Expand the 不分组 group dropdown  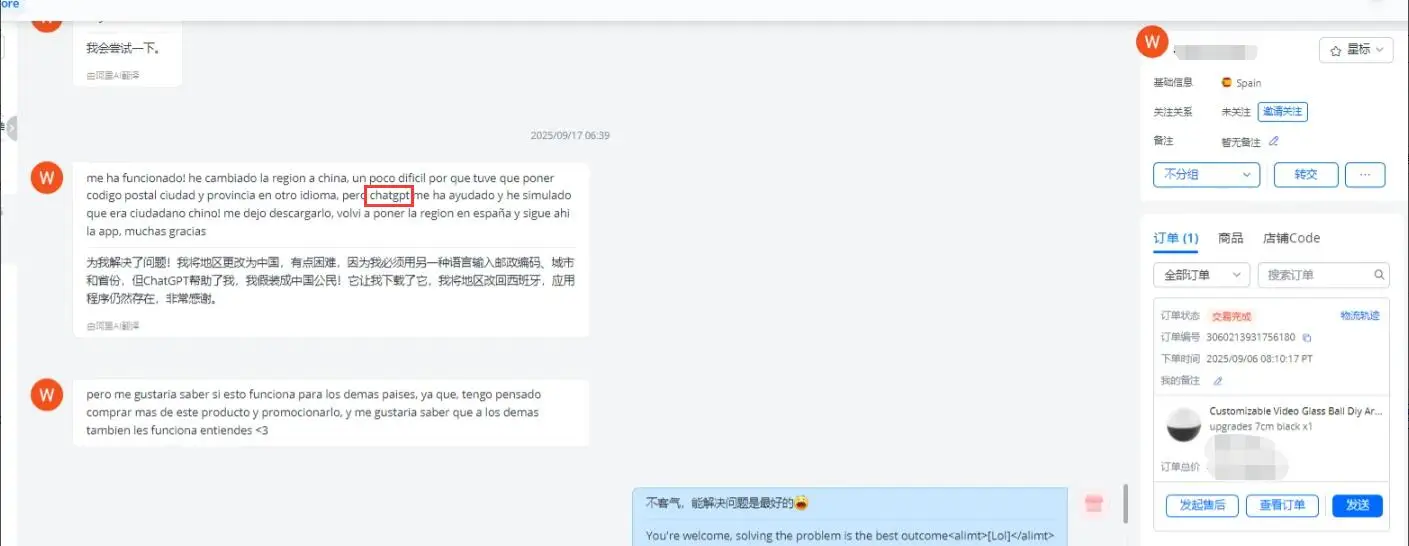pyautogui.click(x=1206, y=174)
